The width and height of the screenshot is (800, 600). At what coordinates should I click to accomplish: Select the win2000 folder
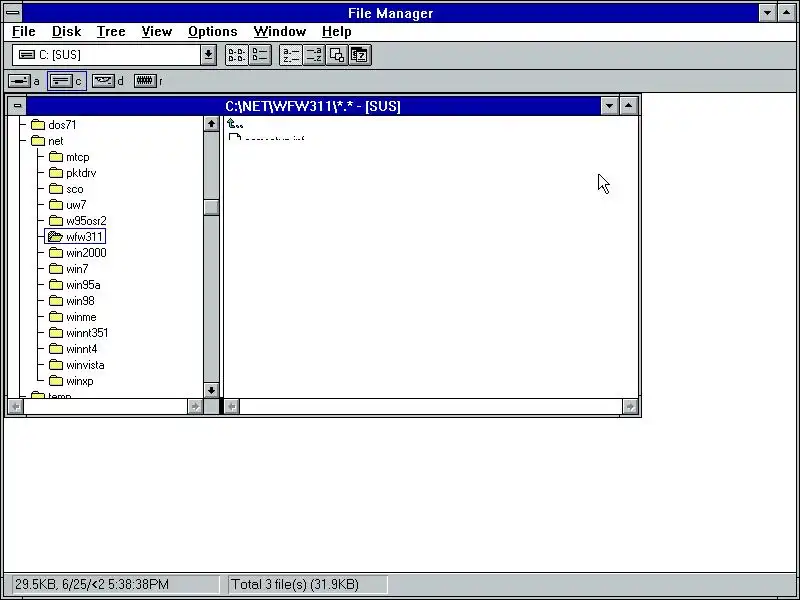tap(78, 253)
